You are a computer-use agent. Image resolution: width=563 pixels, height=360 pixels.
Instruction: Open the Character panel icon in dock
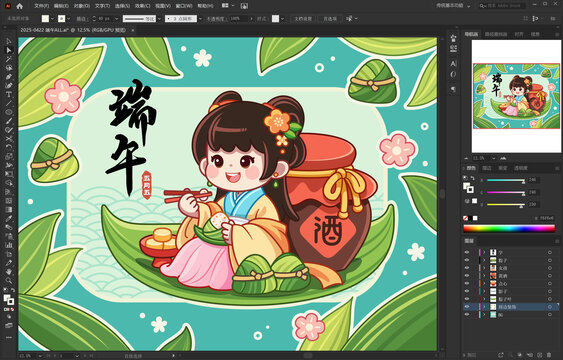[453, 64]
